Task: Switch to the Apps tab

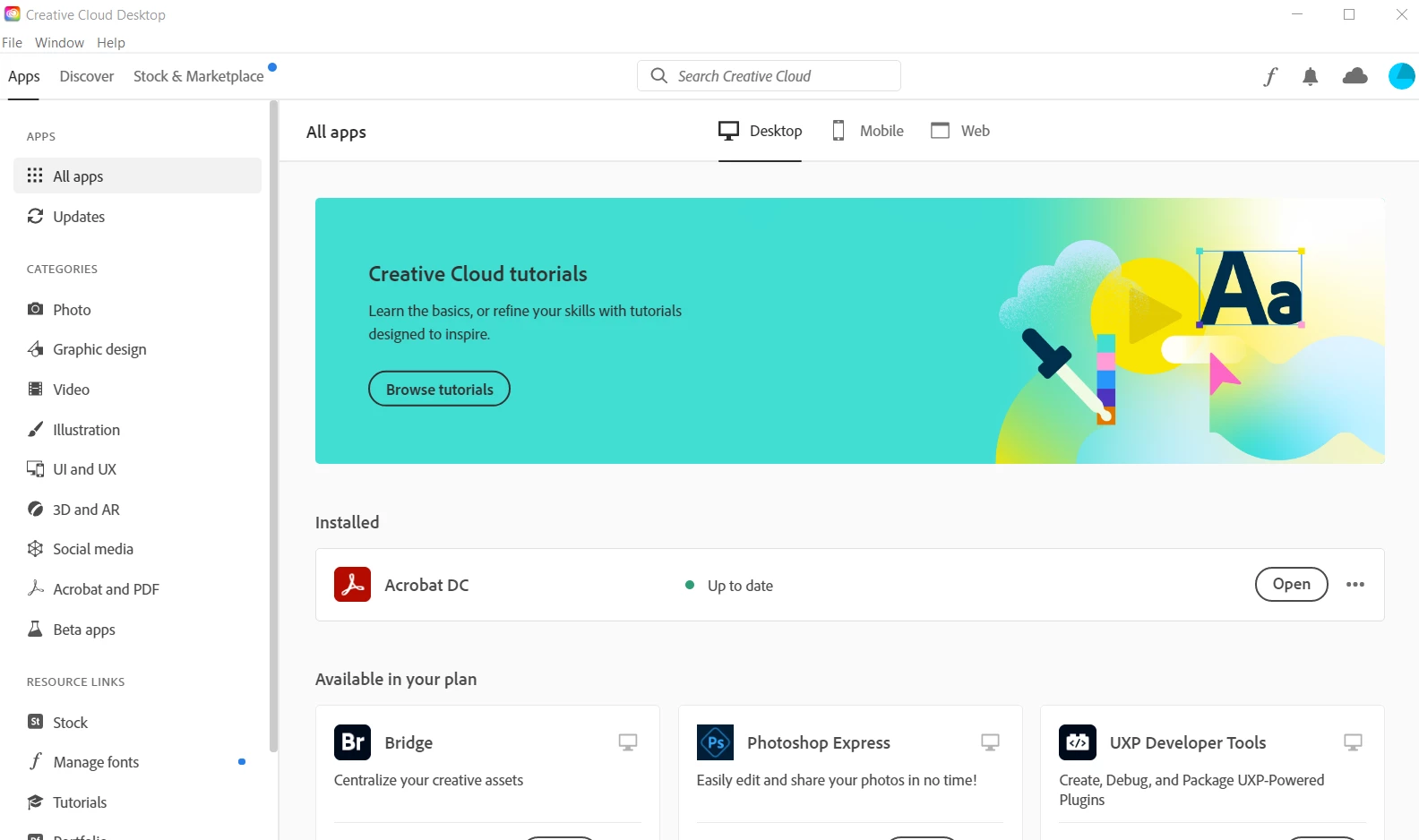Action: point(24,76)
